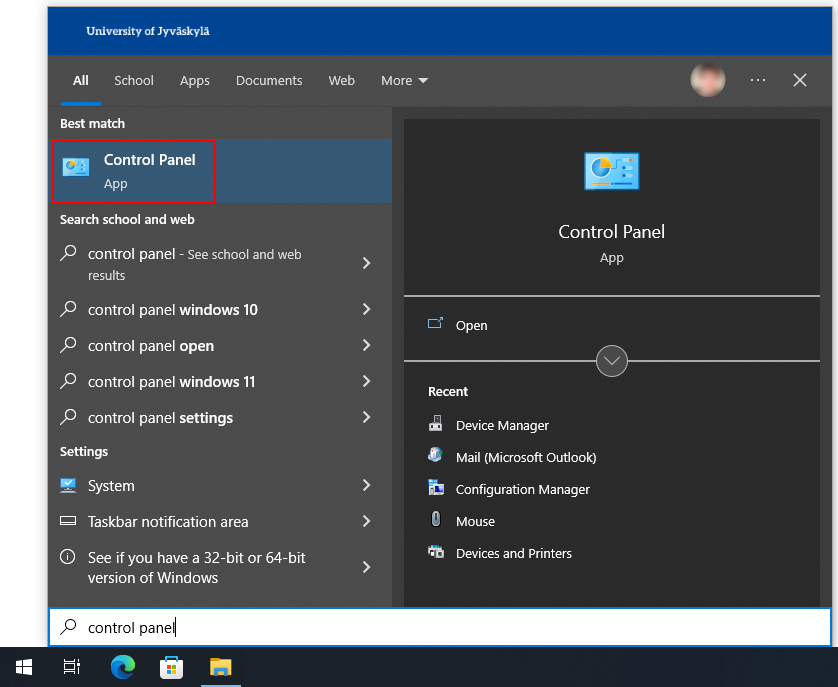
Task: Click 'control panel - See school and web results'
Action: pos(220,264)
